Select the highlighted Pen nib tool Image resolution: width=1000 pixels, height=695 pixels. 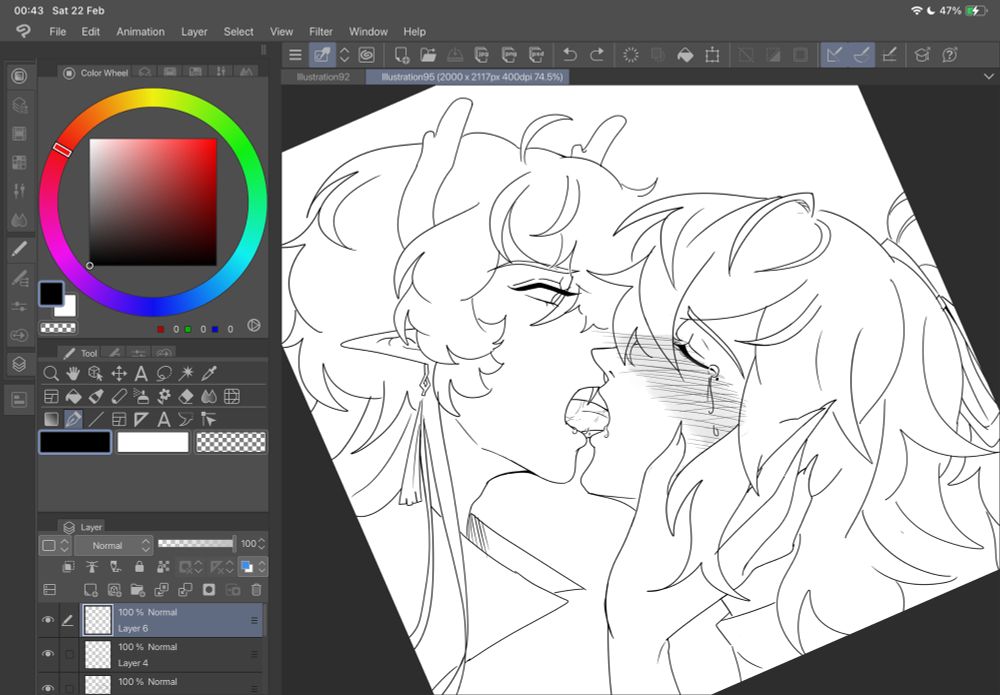pos(73,419)
